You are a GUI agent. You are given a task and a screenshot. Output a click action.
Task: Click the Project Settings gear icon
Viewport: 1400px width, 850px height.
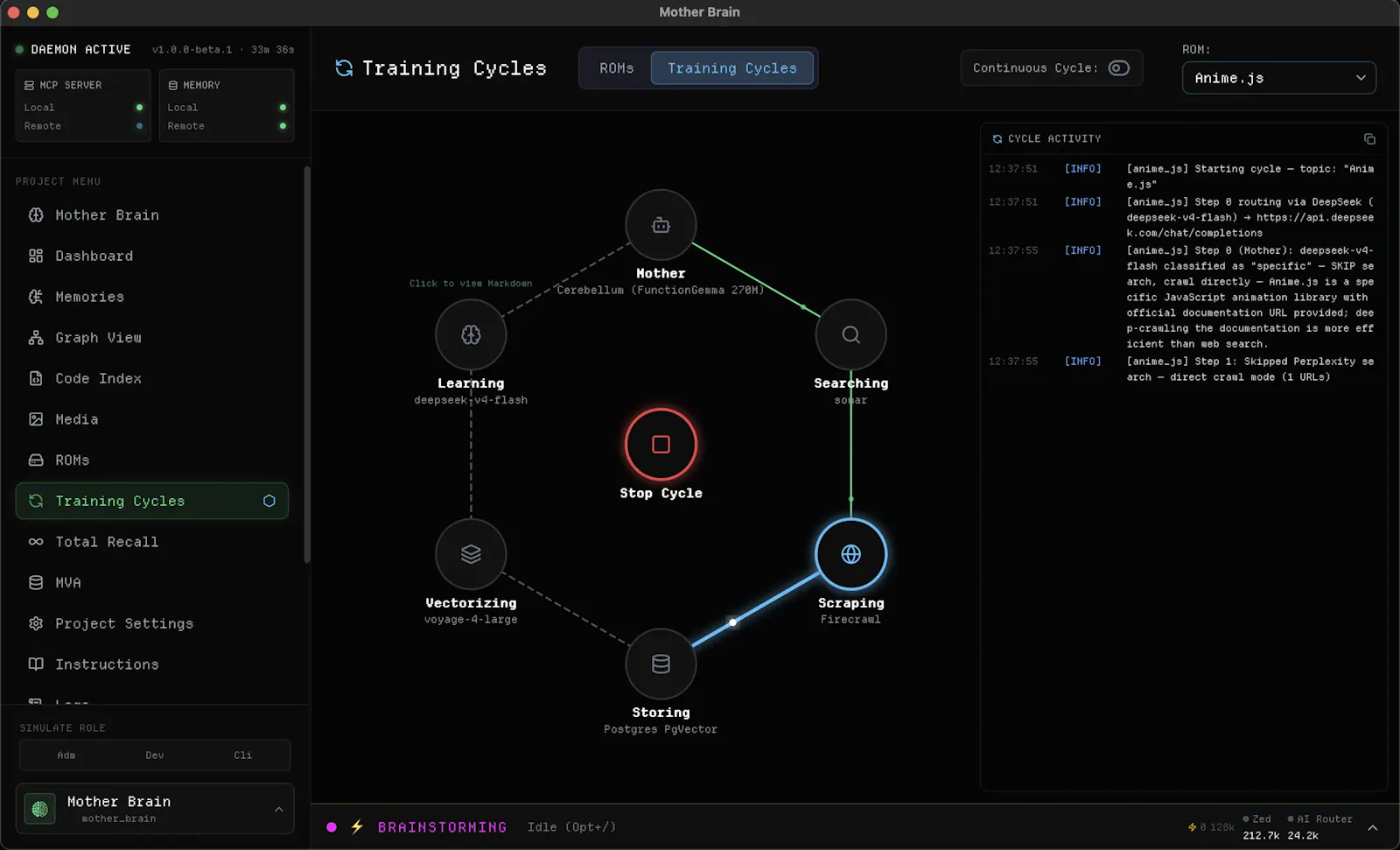coord(36,623)
